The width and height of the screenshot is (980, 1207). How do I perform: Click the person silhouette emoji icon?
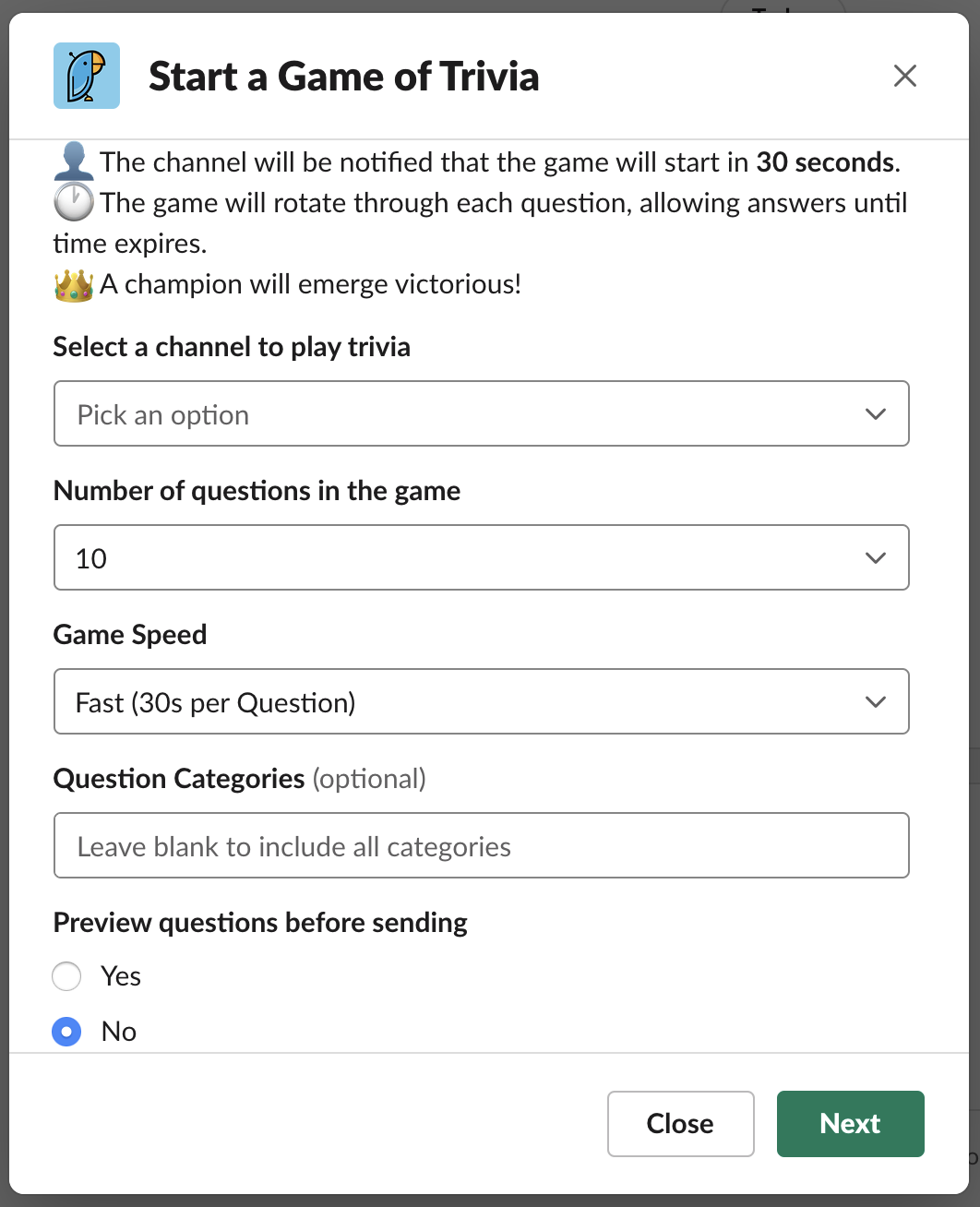click(x=74, y=161)
